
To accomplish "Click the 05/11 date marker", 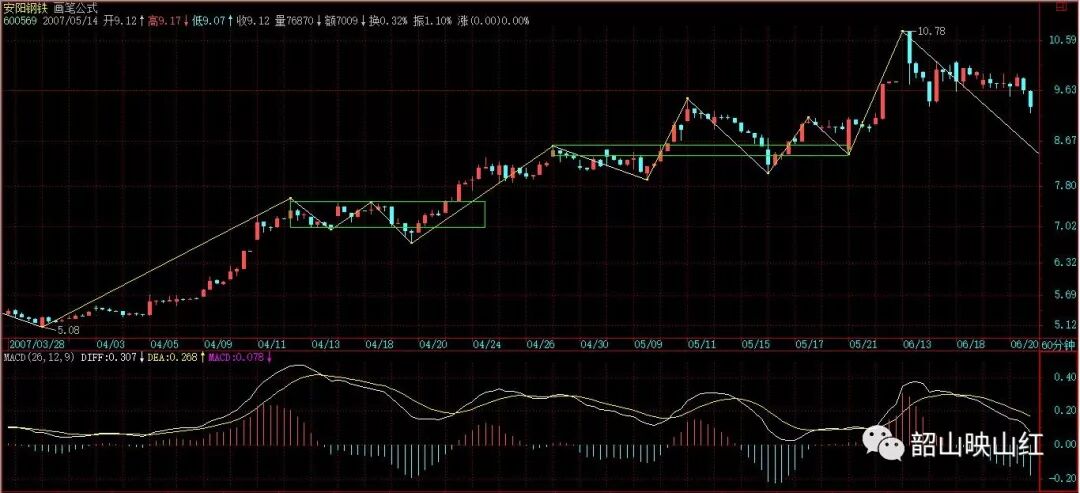I will point(700,344).
